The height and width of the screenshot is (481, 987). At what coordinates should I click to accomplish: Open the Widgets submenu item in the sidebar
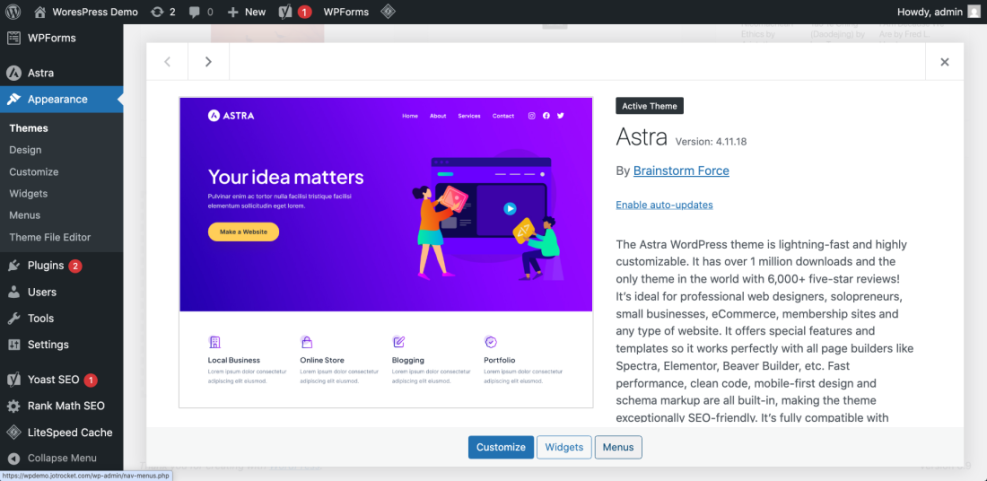(28, 193)
